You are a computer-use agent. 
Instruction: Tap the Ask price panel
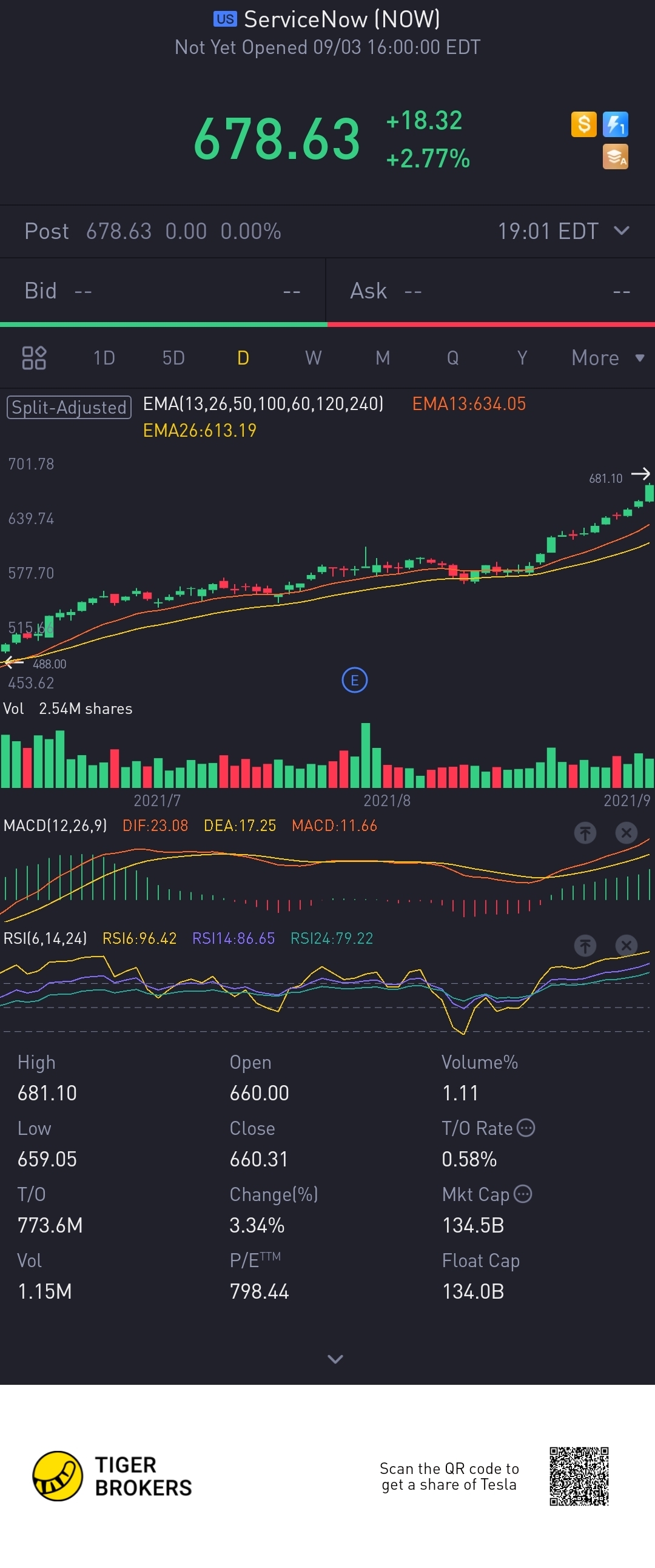point(491,291)
